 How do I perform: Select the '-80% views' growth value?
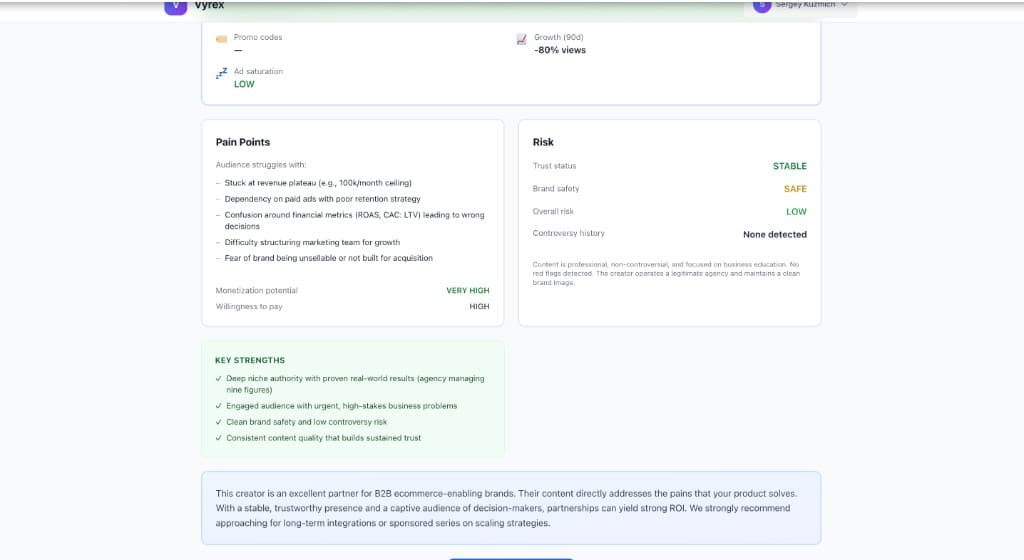[560, 50]
